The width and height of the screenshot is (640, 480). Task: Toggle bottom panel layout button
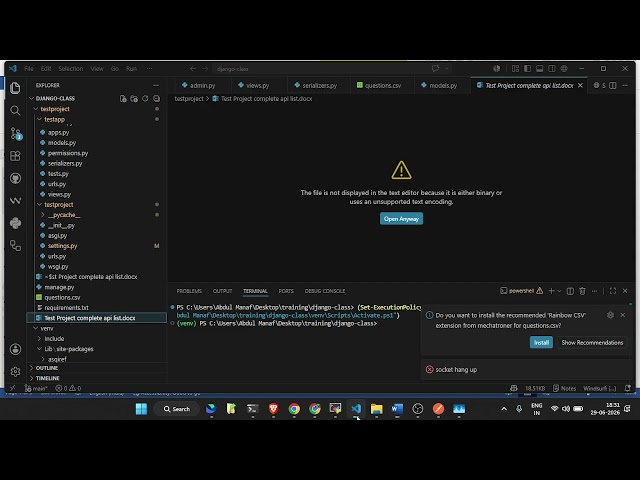click(540, 69)
